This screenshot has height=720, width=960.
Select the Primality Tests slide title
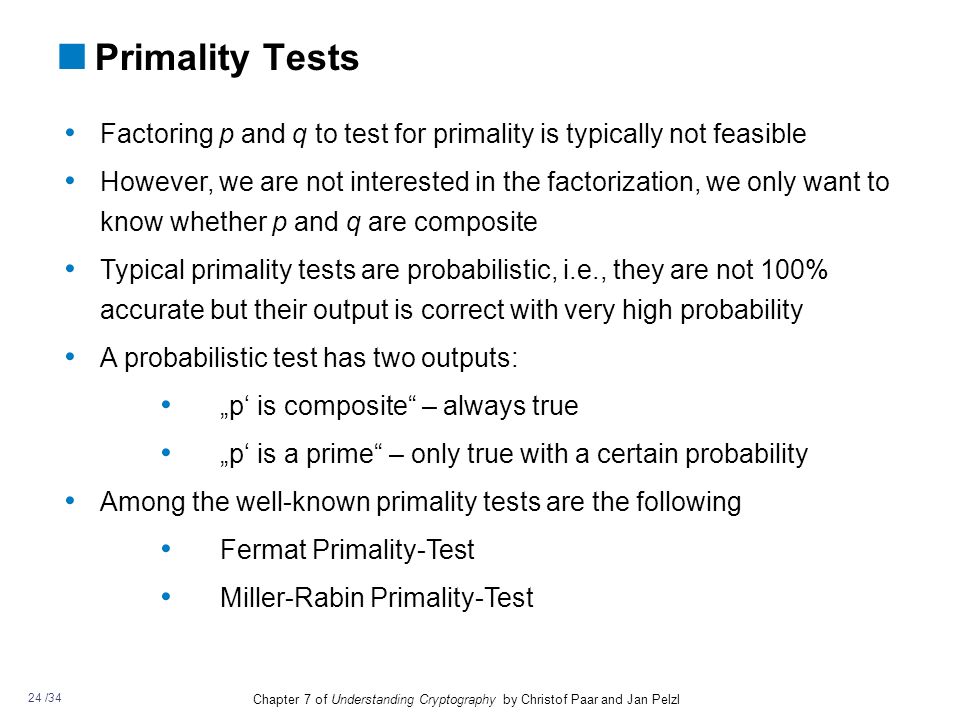[227, 58]
